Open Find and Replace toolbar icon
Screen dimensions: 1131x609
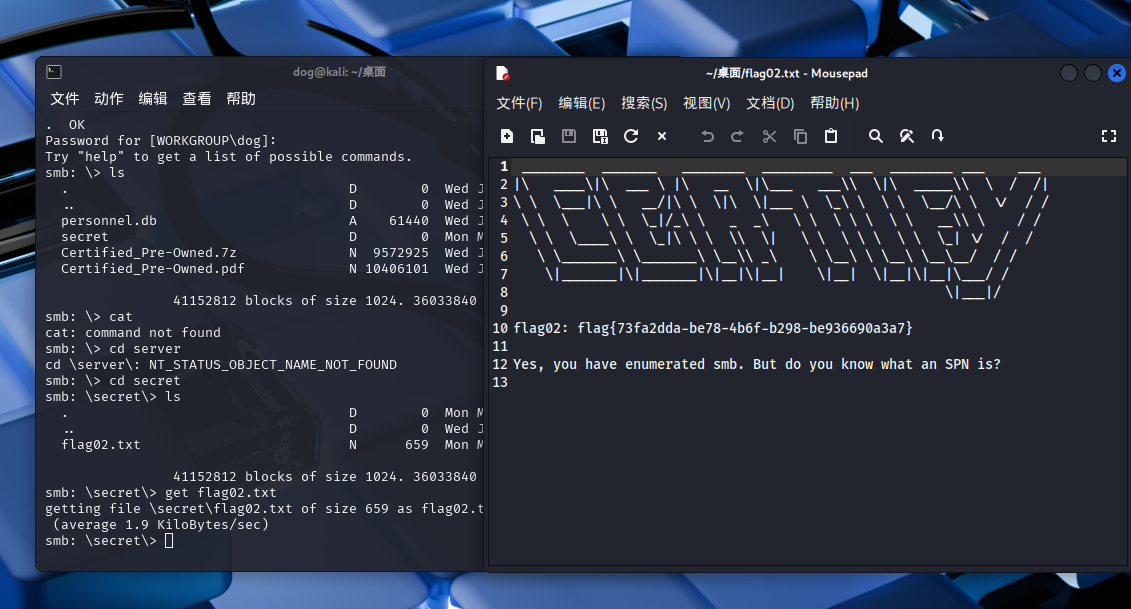tap(907, 136)
